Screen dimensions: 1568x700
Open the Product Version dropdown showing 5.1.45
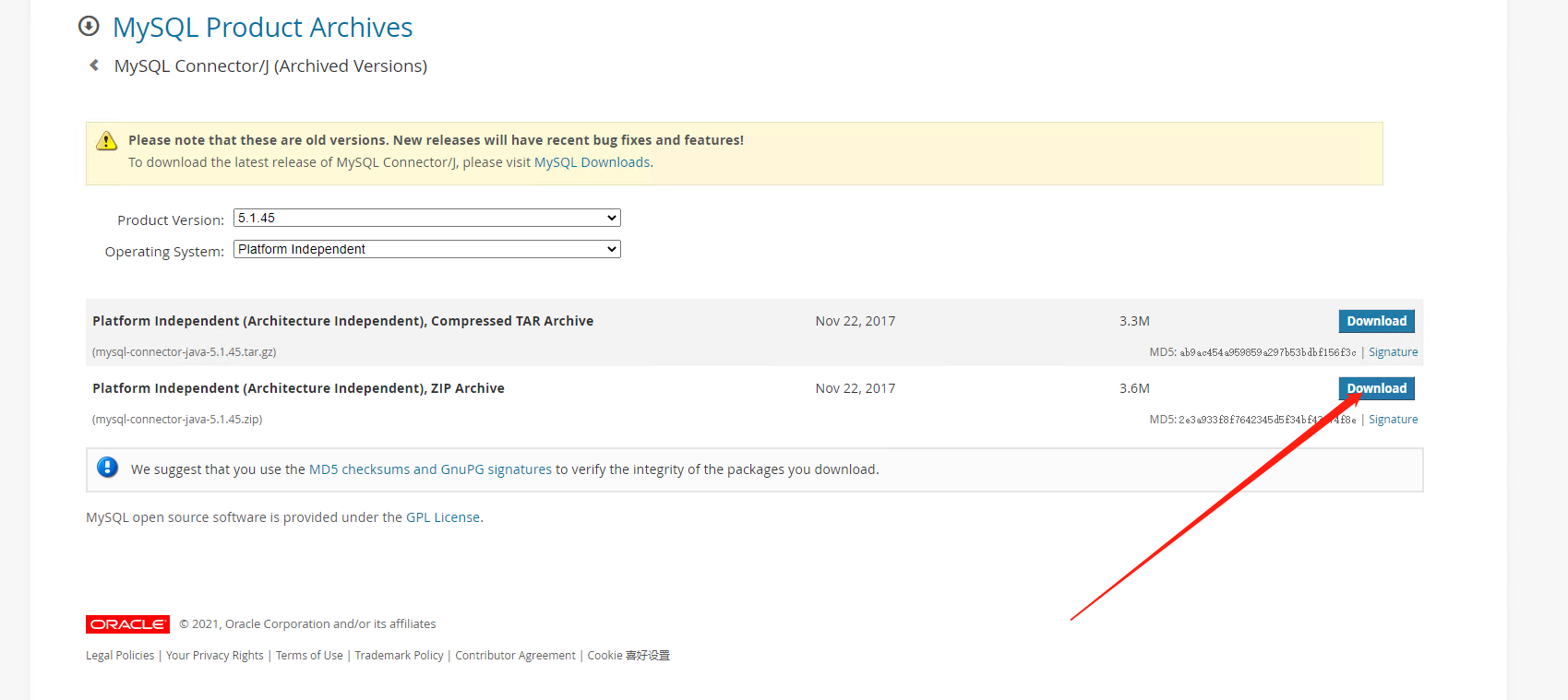point(427,218)
